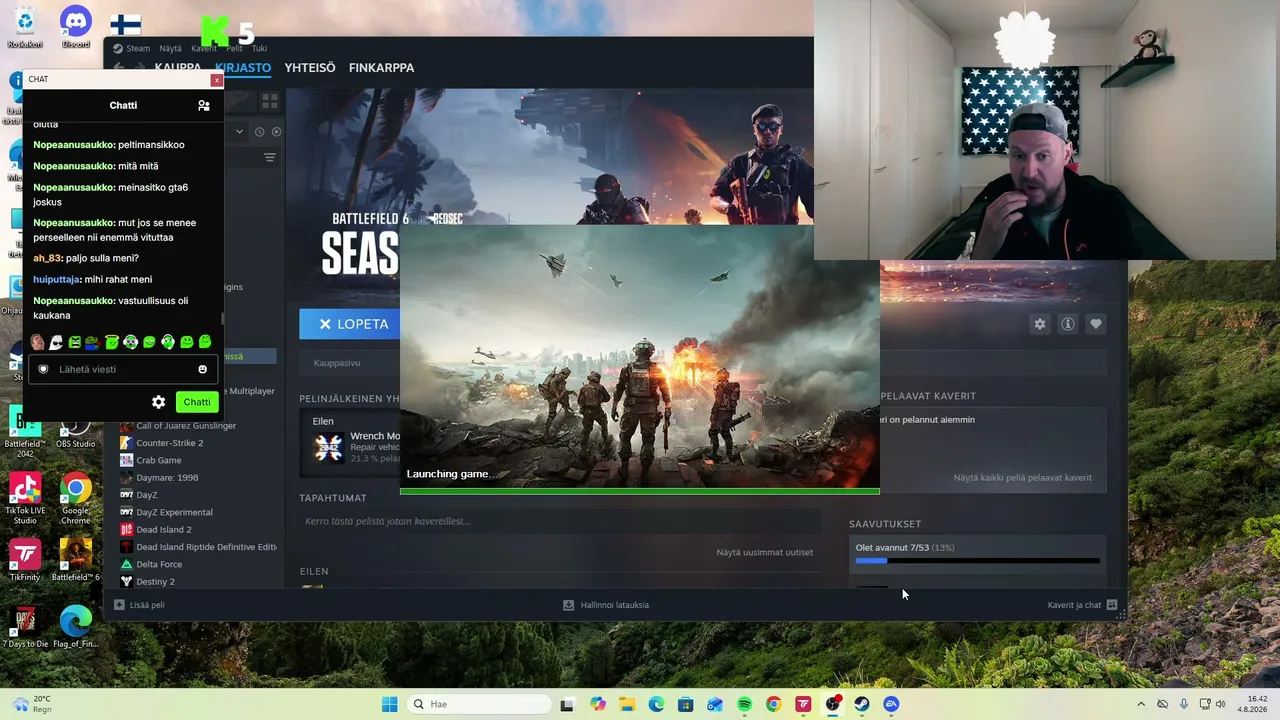Viewport: 1280px width, 720px height.
Task: Open the Finnish flag desktop file
Action: tap(126, 25)
